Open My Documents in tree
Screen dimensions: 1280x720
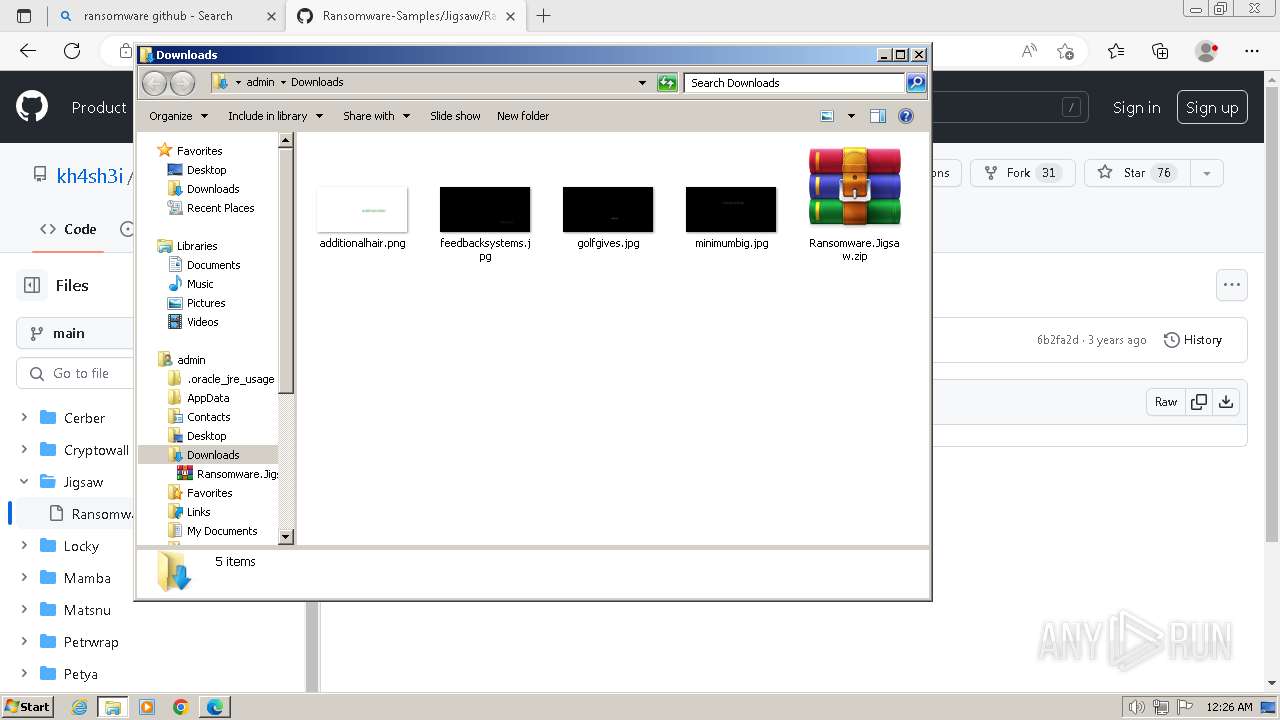[222, 531]
